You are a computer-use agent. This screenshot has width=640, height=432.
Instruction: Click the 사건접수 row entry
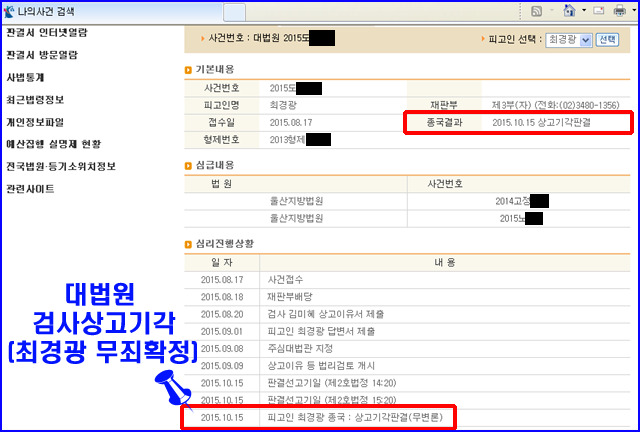[285, 280]
